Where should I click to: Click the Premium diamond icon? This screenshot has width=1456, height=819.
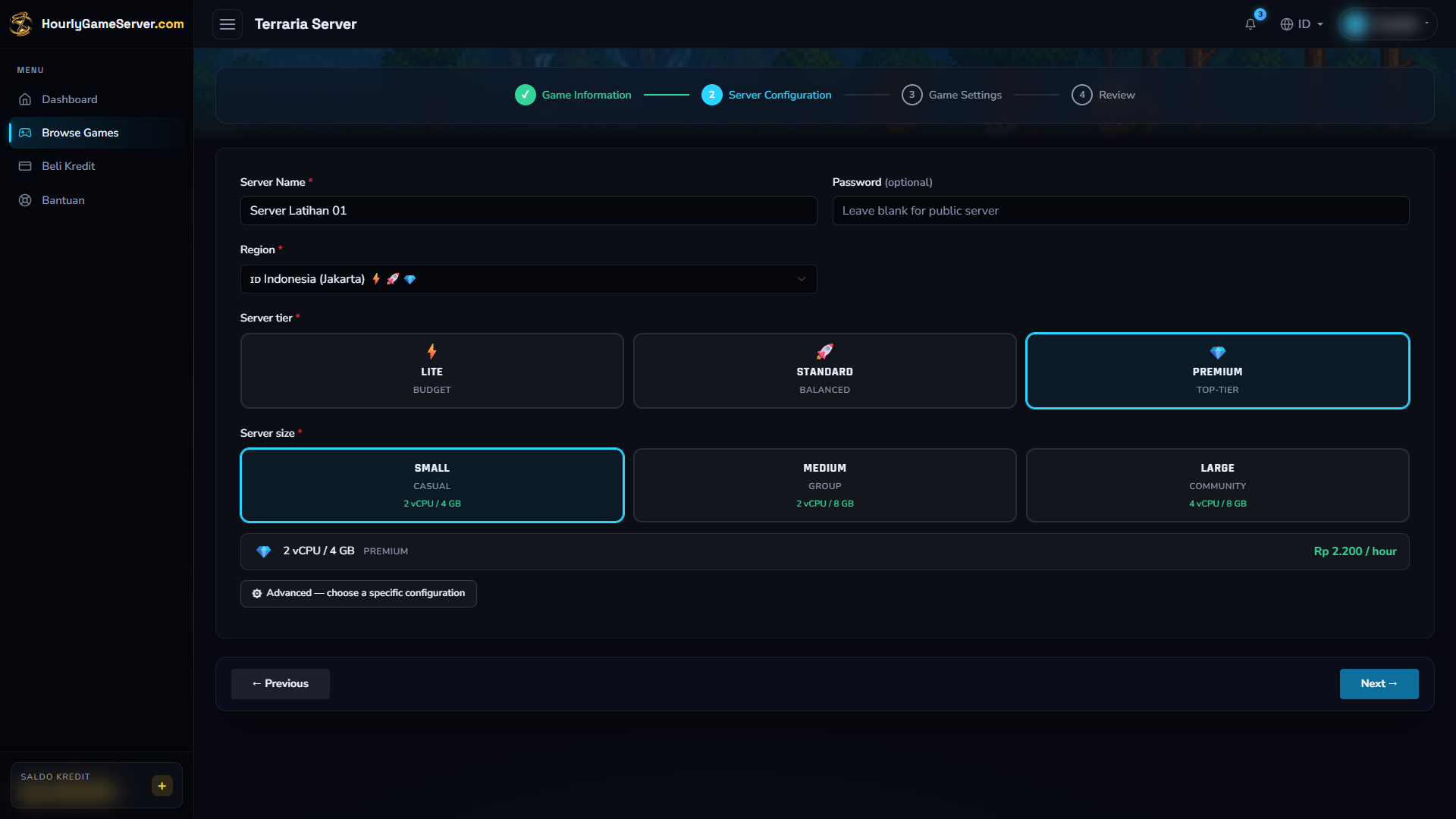(1218, 352)
